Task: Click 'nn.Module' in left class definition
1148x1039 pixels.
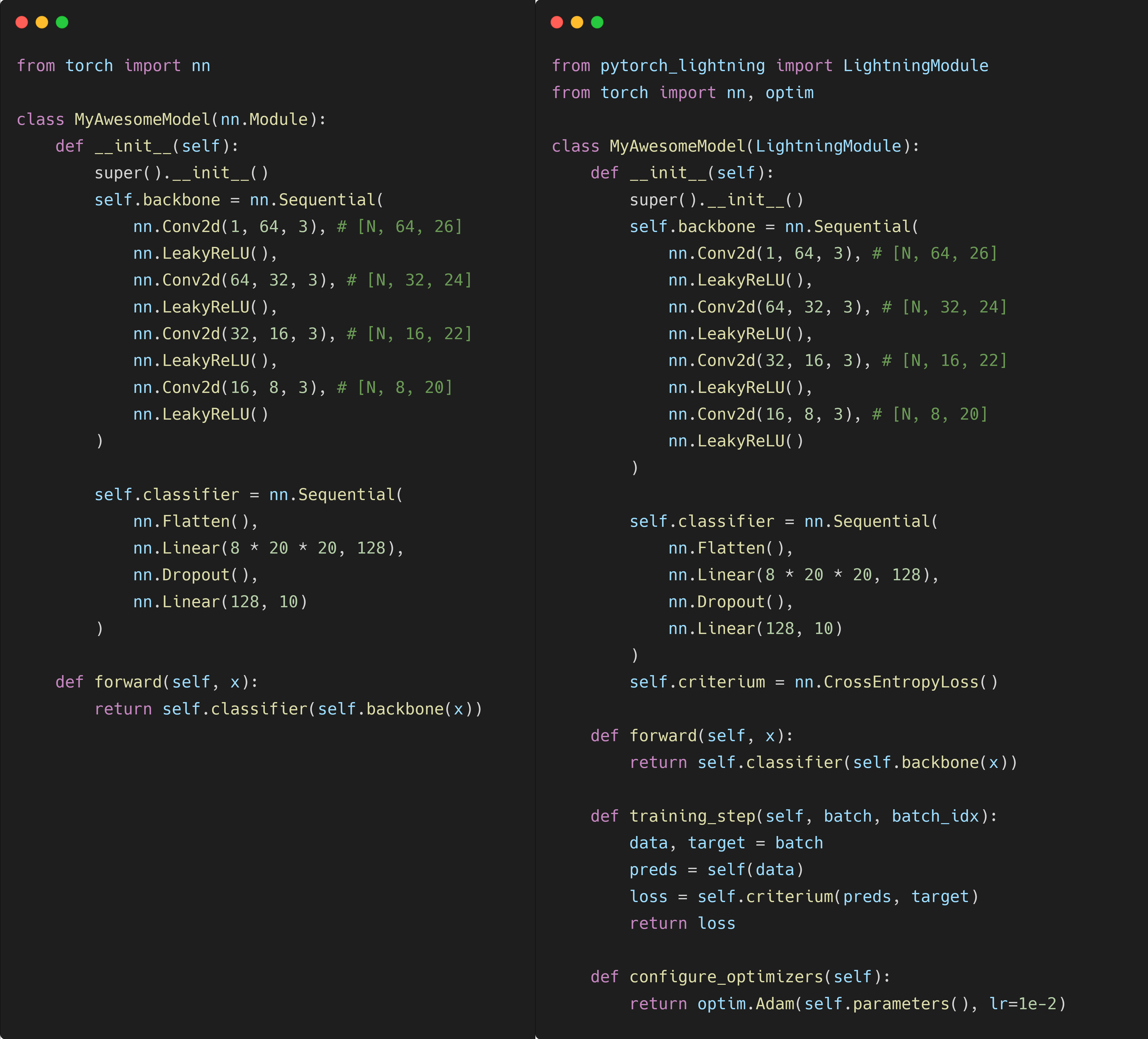Action: pyautogui.click(x=264, y=120)
